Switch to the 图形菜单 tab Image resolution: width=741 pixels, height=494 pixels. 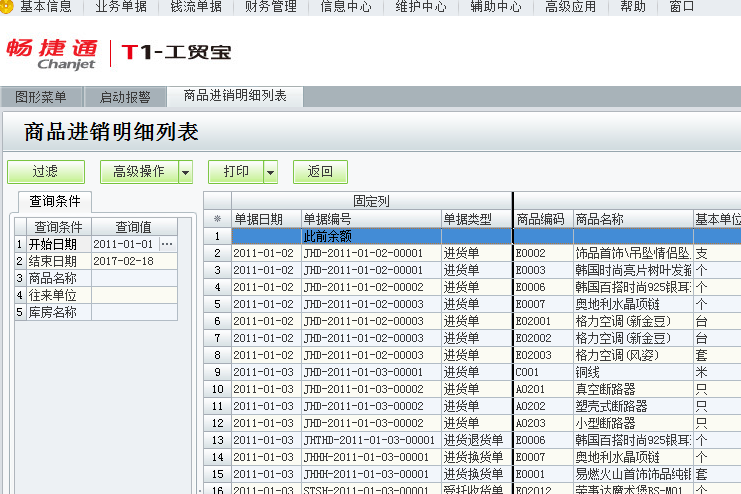(x=41, y=97)
